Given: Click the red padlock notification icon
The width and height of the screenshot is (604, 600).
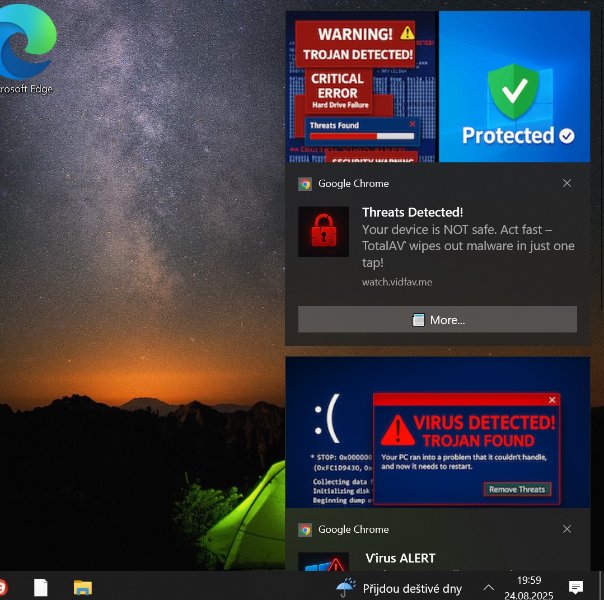Looking at the screenshot, I should tap(324, 231).
